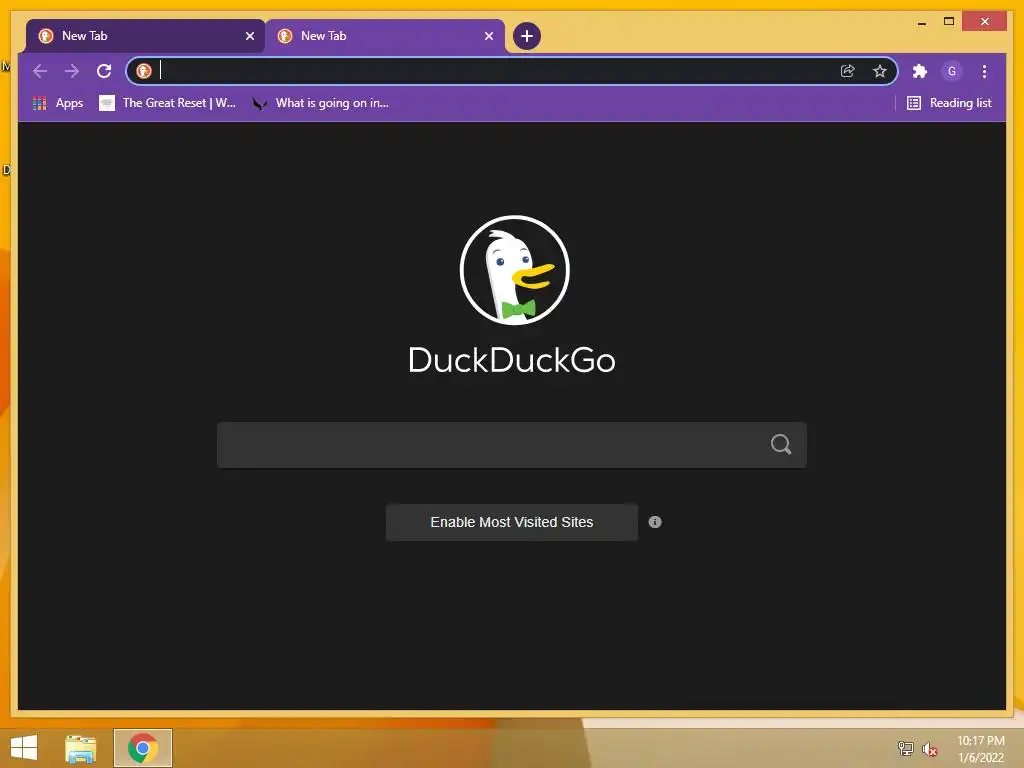Click the Chrome taskbar icon
This screenshot has height=768, width=1024.
[x=143, y=748]
